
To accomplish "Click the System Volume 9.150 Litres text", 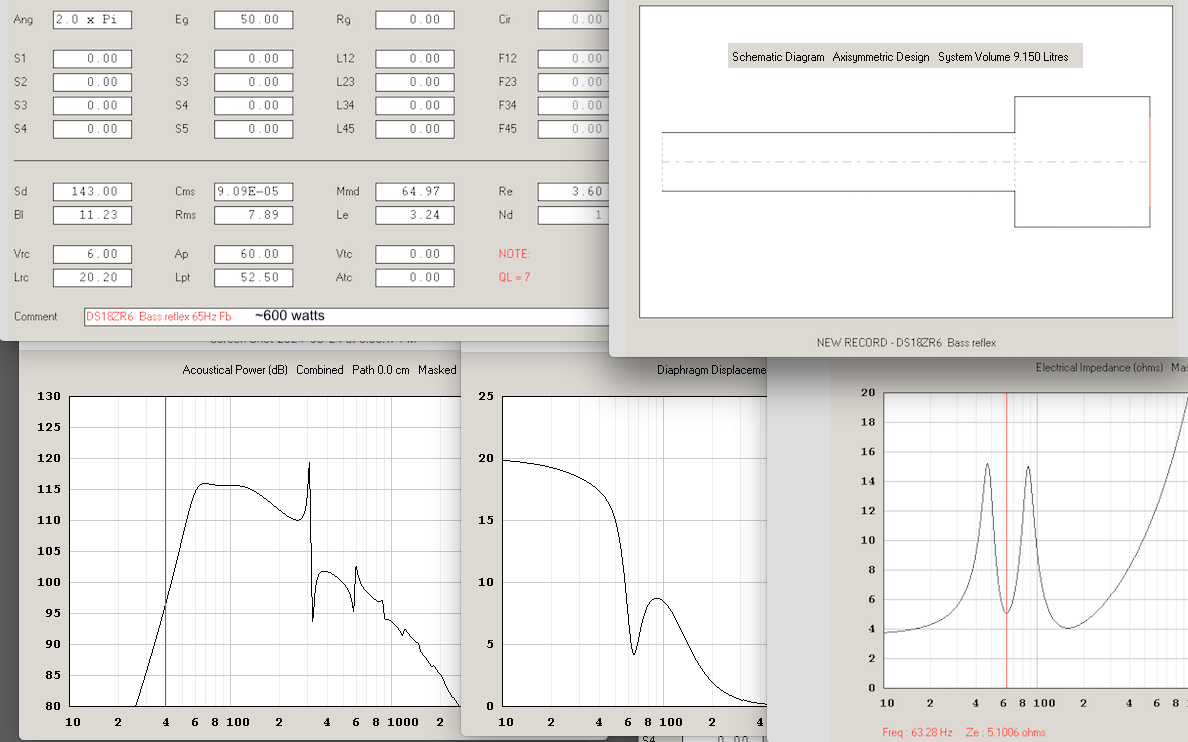I will click(1003, 57).
